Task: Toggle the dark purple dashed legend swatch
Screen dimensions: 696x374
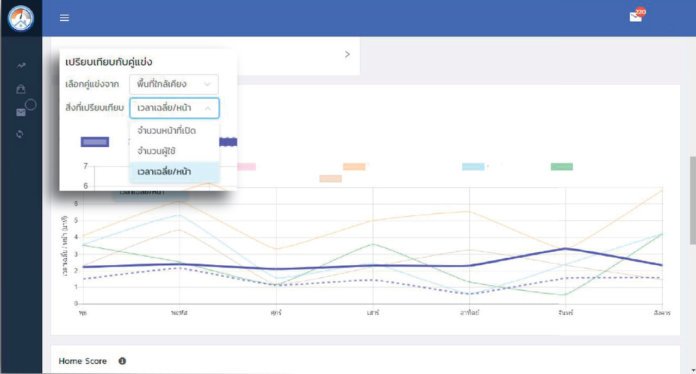Action: click(x=228, y=142)
